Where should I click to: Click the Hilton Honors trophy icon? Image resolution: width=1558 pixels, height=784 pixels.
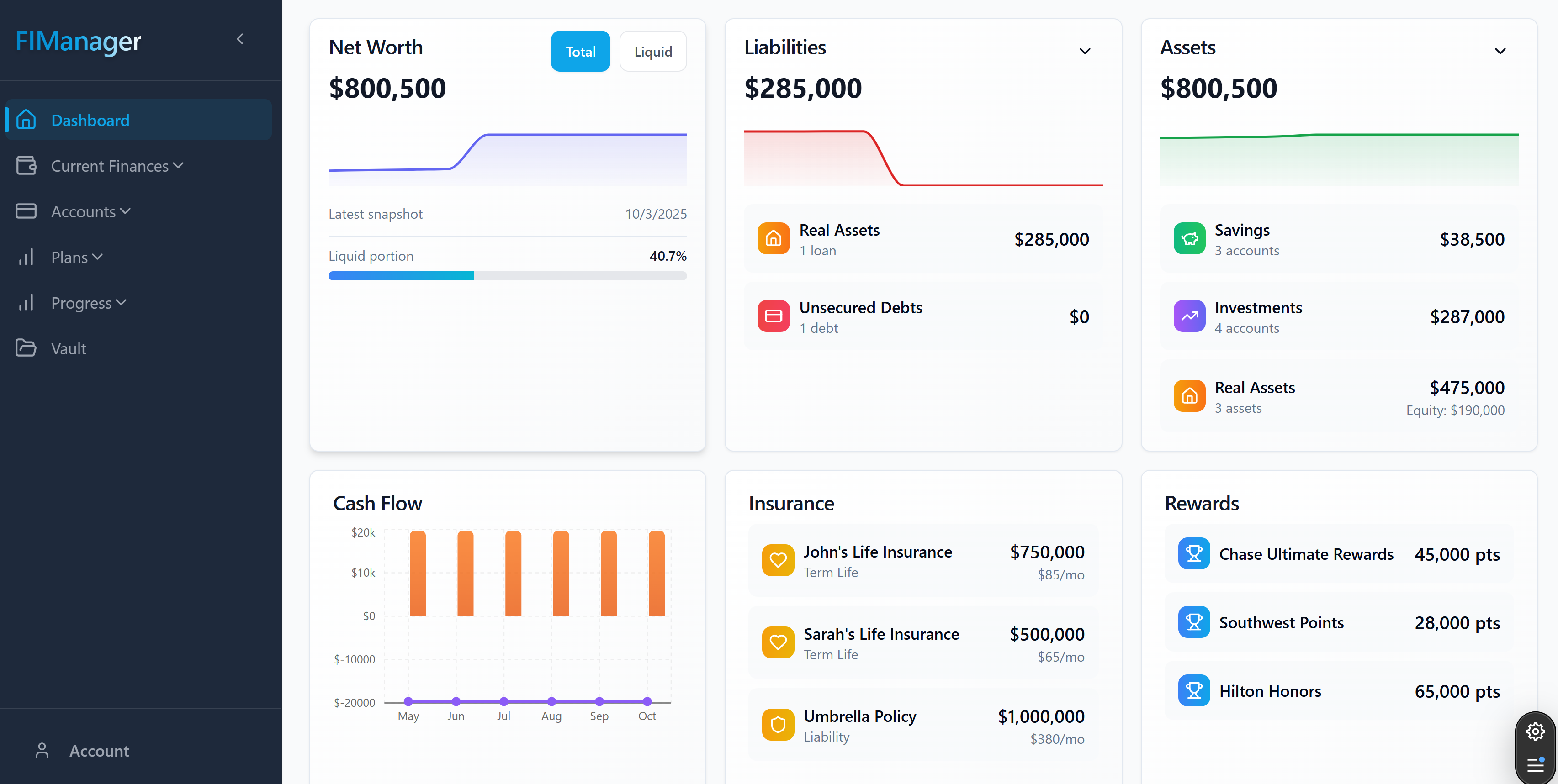[1194, 690]
